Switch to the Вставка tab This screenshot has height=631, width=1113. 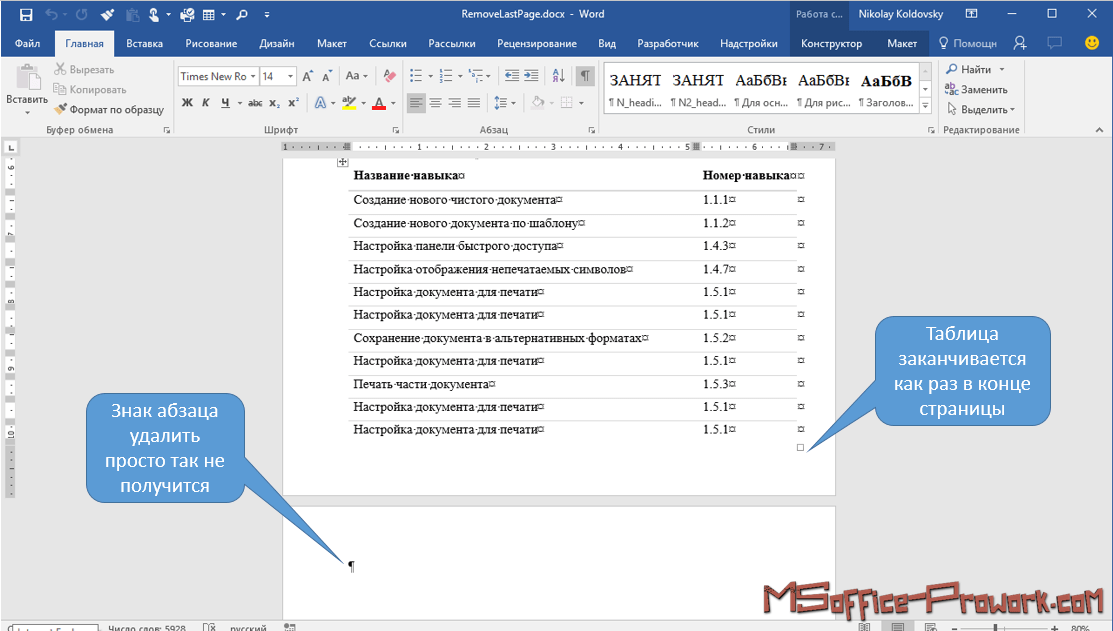[144, 43]
